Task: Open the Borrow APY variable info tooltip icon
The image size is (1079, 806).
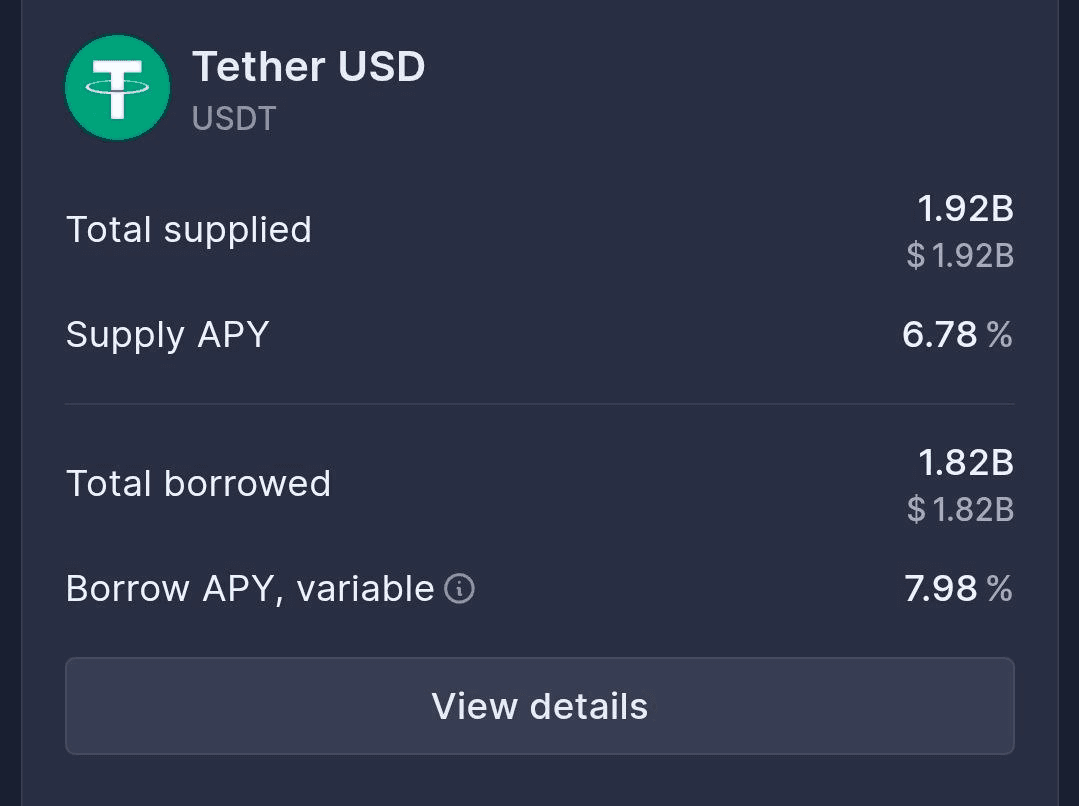Action: (459, 589)
